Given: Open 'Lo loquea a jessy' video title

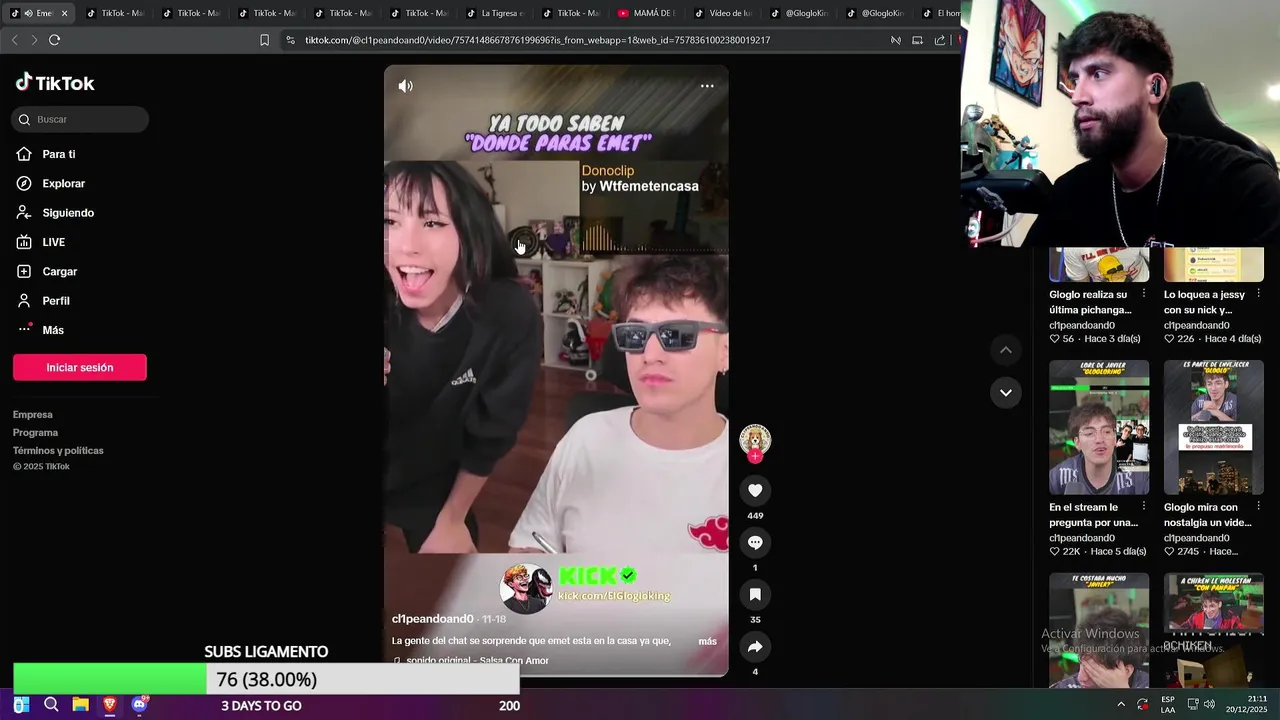Looking at the screenshot, I should pos(1204,302).
